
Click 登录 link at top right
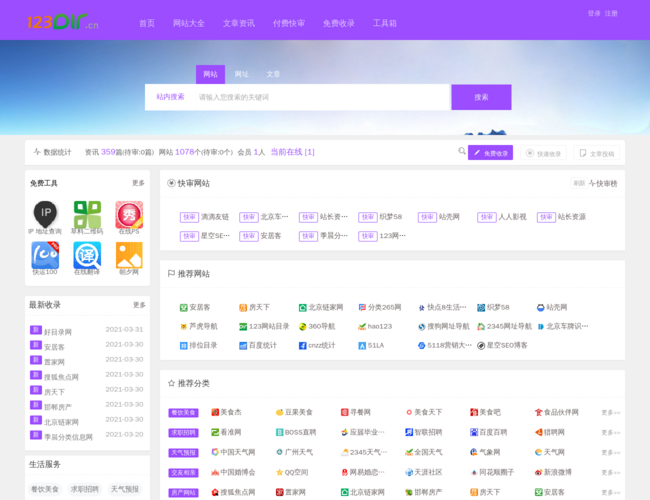pos(594,13)
